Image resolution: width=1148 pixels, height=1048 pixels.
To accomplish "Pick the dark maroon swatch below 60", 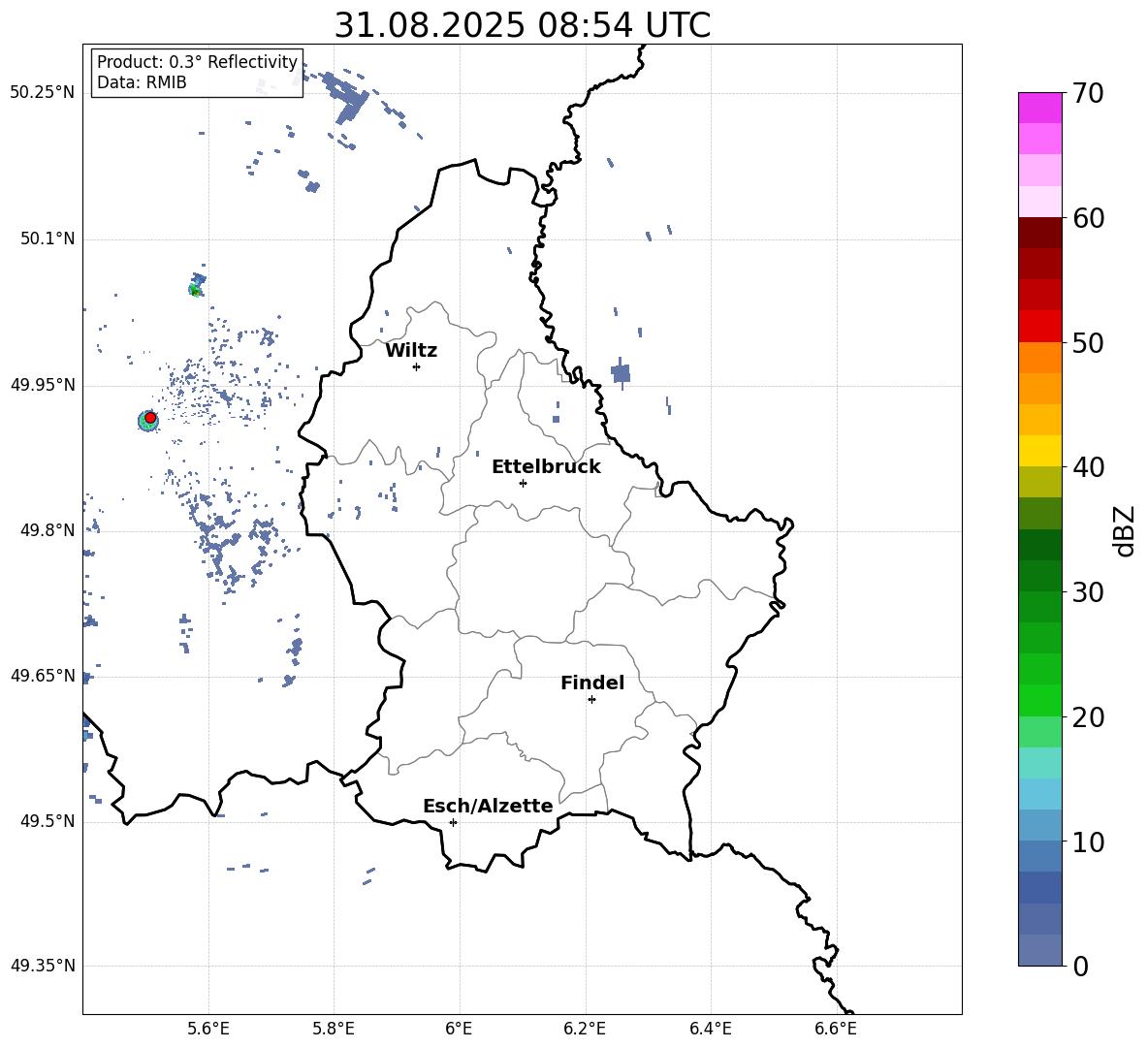I will click(x=1039, y=233).
